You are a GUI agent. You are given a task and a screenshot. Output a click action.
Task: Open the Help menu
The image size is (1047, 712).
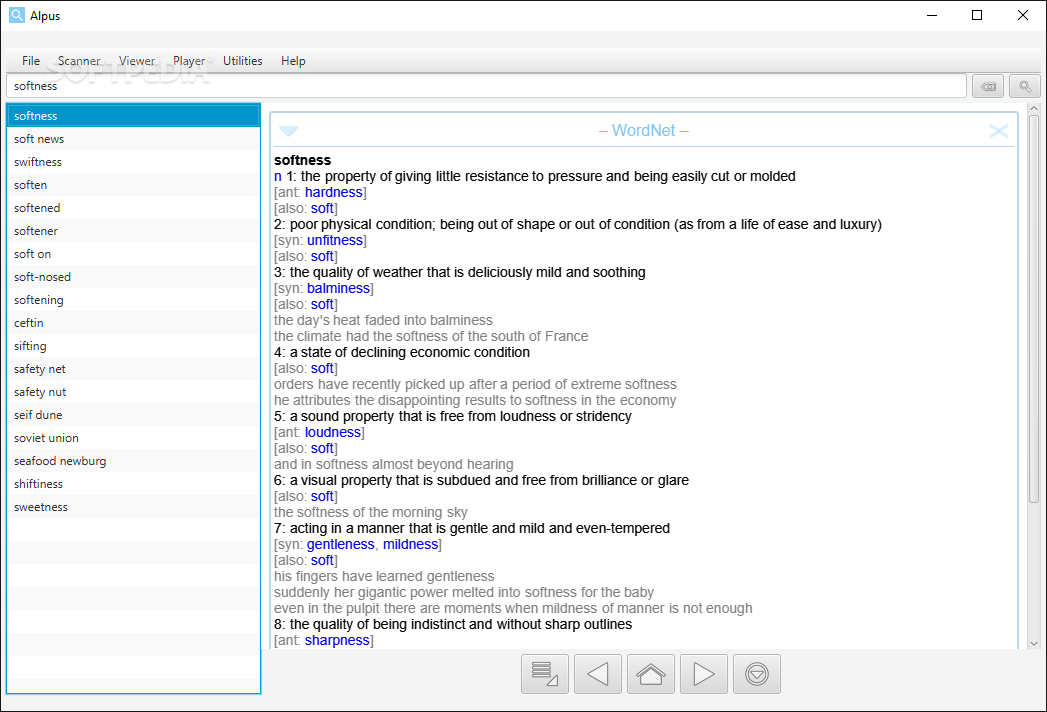pyautogui.click(x=293, y=61)
